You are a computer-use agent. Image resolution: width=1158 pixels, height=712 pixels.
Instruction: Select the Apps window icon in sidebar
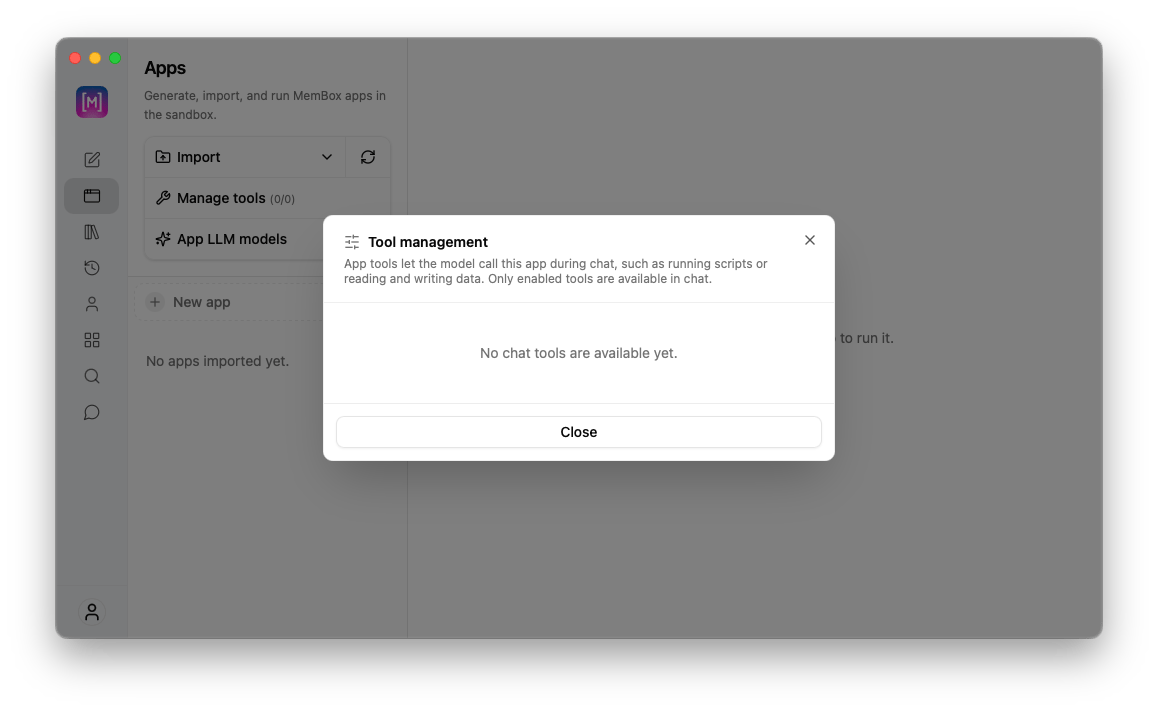[92, 196]
